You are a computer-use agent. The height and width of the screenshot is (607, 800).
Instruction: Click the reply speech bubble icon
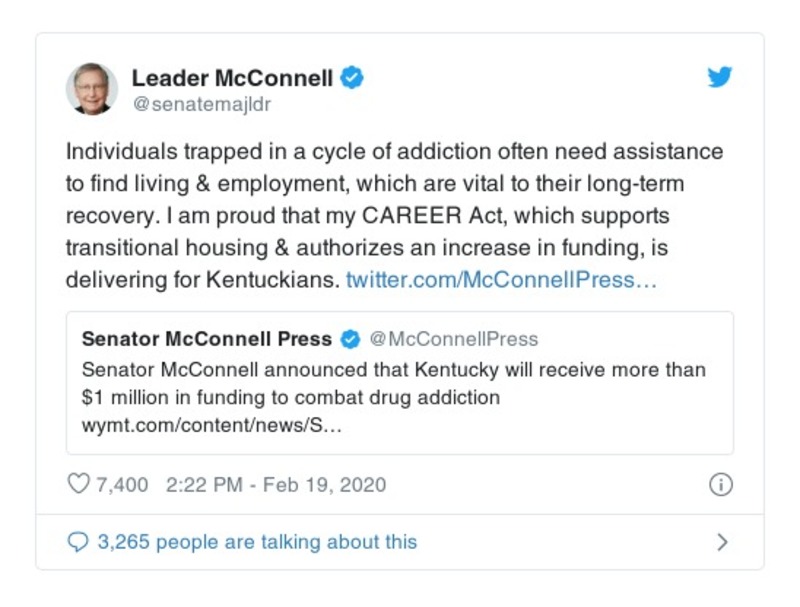78,542
